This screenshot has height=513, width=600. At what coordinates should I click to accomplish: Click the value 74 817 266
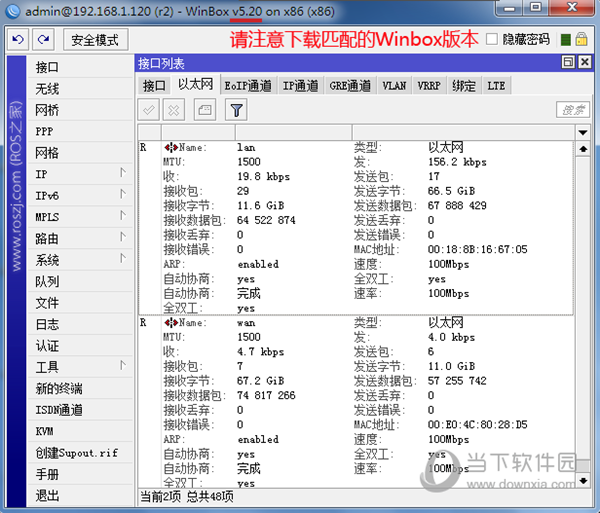266,396
